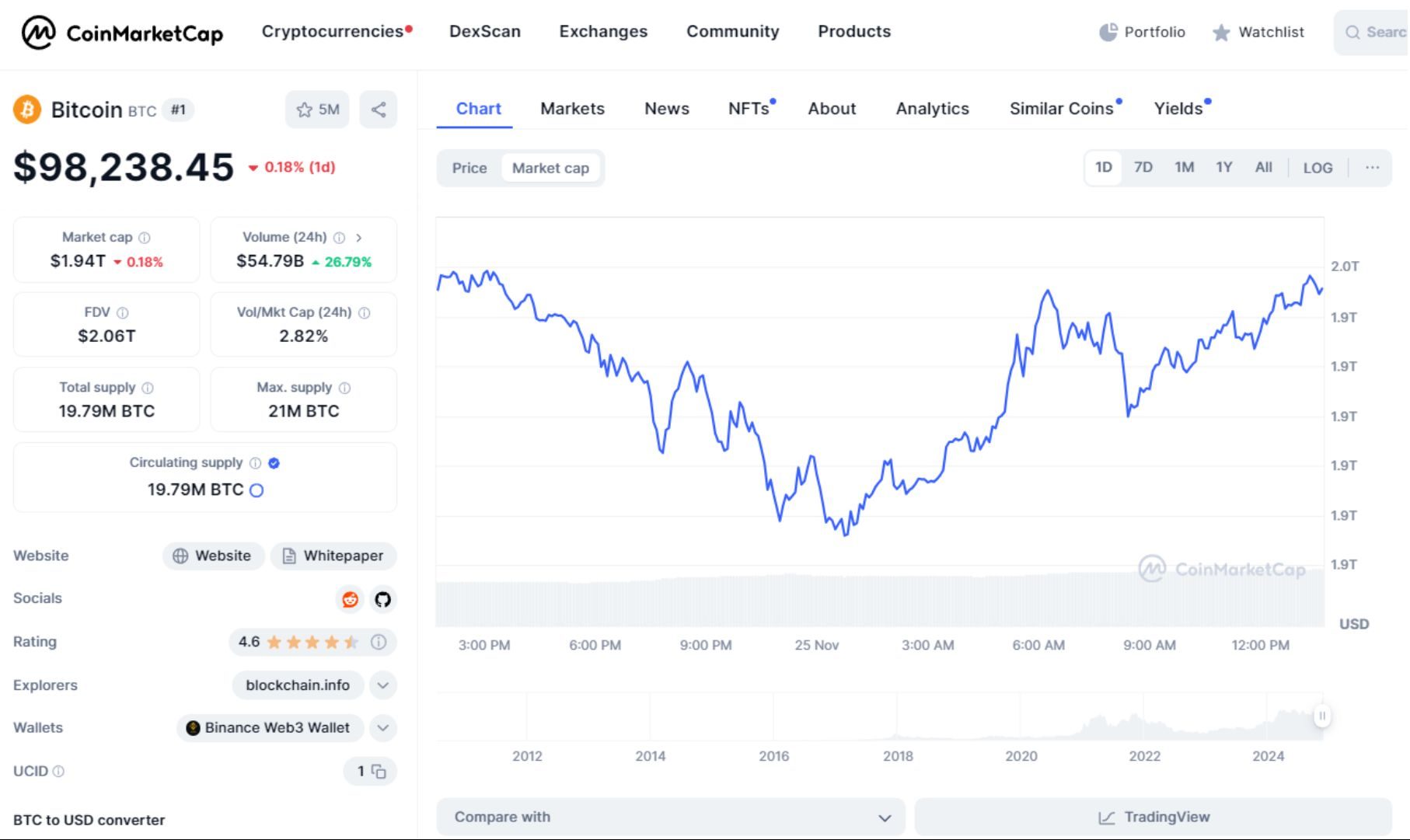Open the Bitcoin Whitepaper
The width and height of the screenshot is (1410, 840).
[x=333, y=556]
